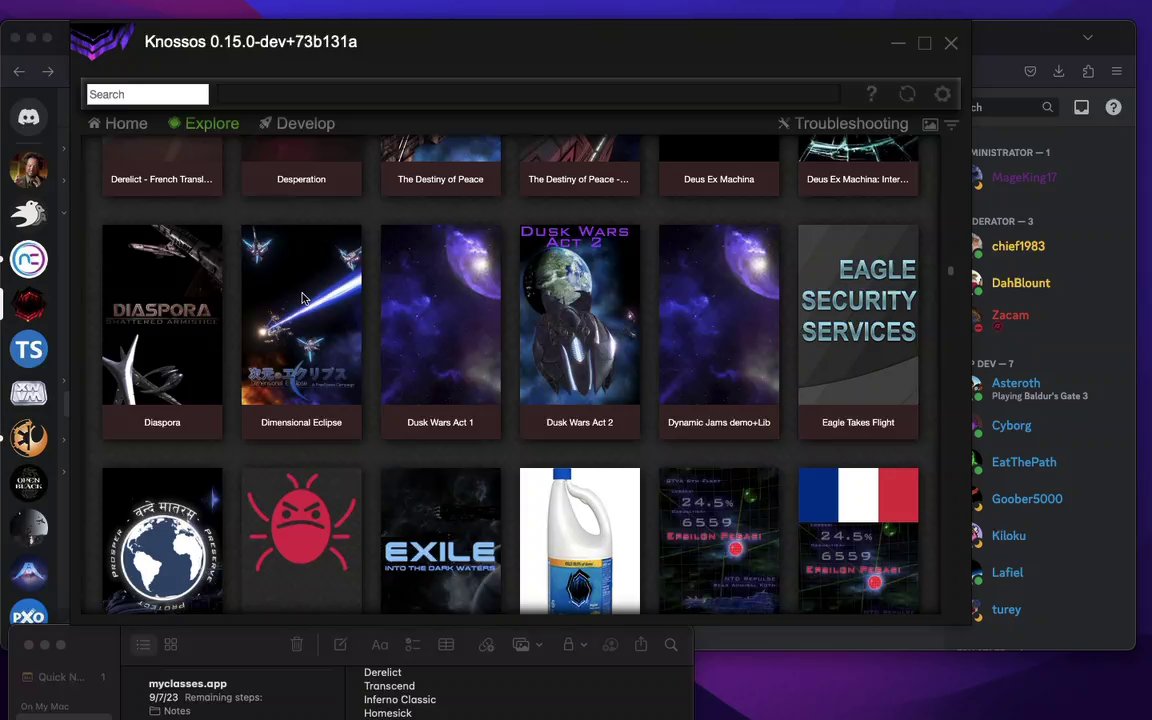
Task: Switch Notes to list view
Action: [143, 644]
